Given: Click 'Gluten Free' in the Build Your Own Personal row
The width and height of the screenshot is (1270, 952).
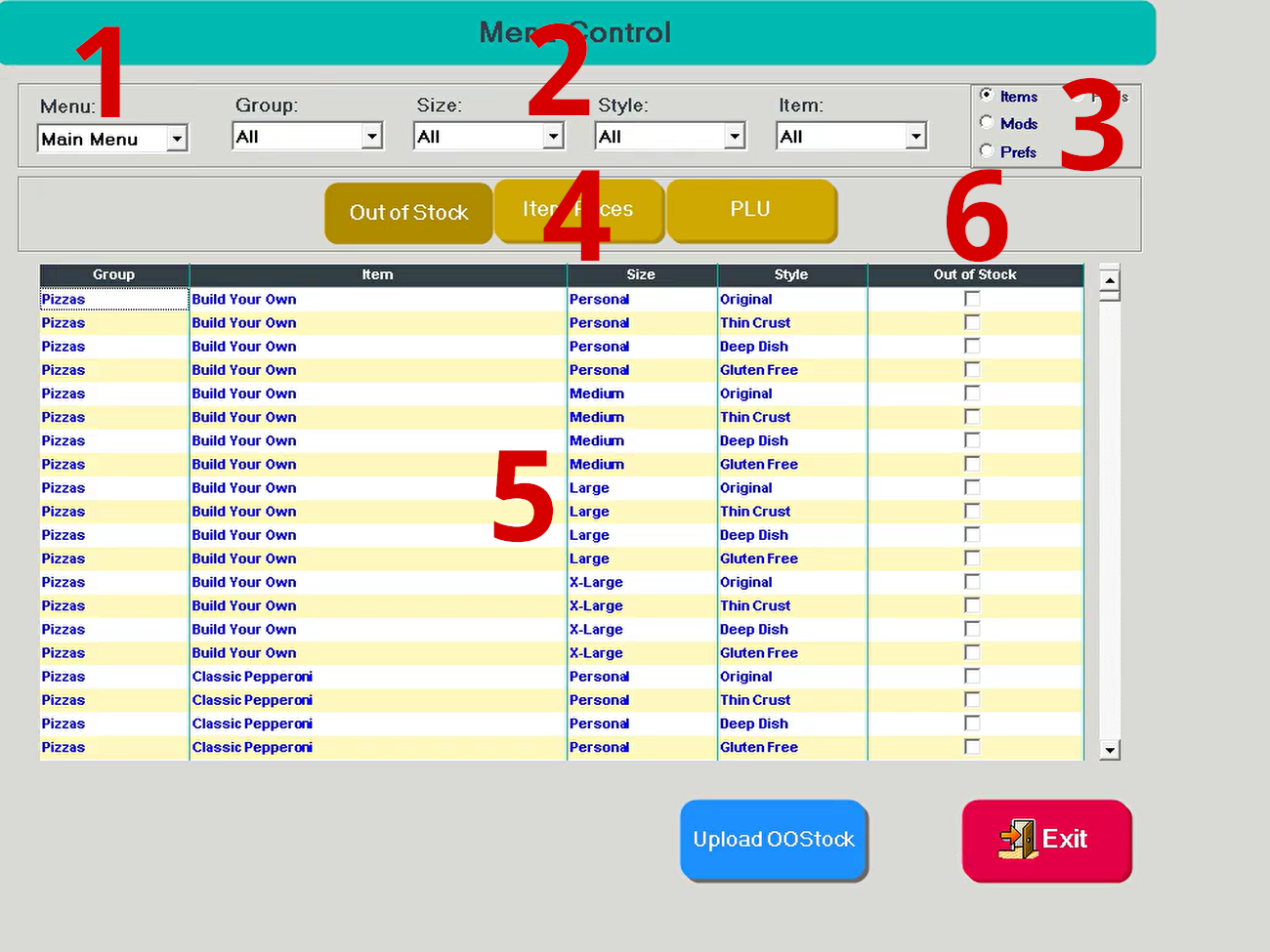Looking at the screenshot, I should point(759,370).
